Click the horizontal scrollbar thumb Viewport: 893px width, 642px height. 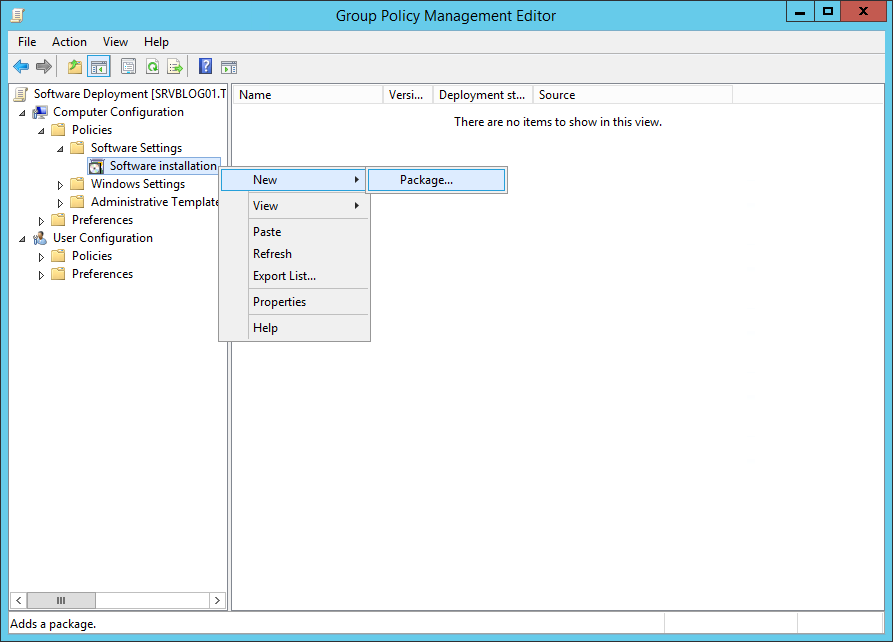tap(61, 600)
